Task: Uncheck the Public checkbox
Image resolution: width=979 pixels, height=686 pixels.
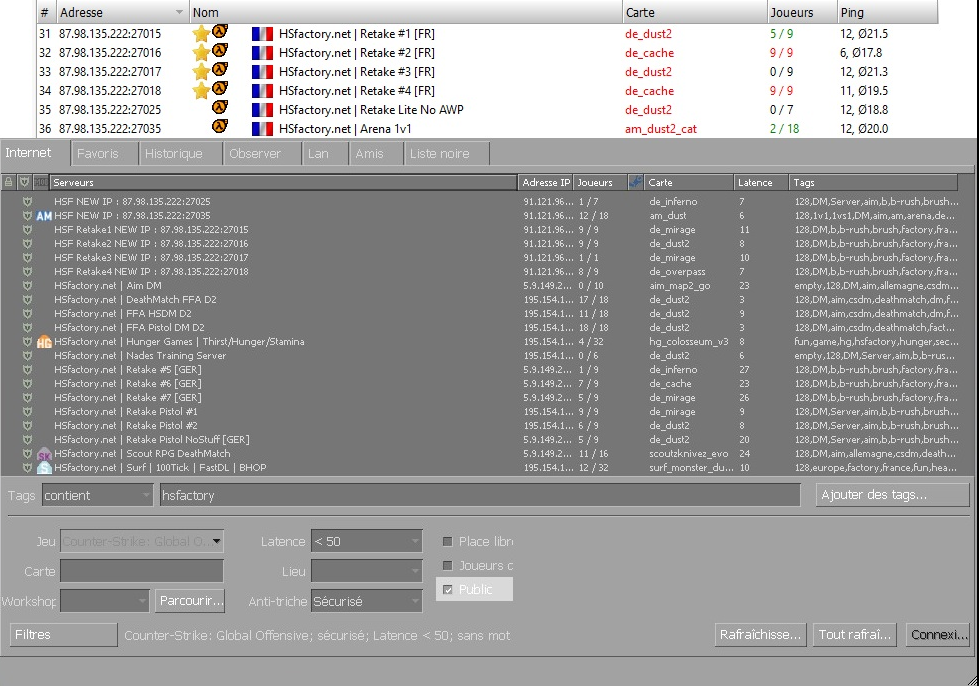Action: point(448,590)
